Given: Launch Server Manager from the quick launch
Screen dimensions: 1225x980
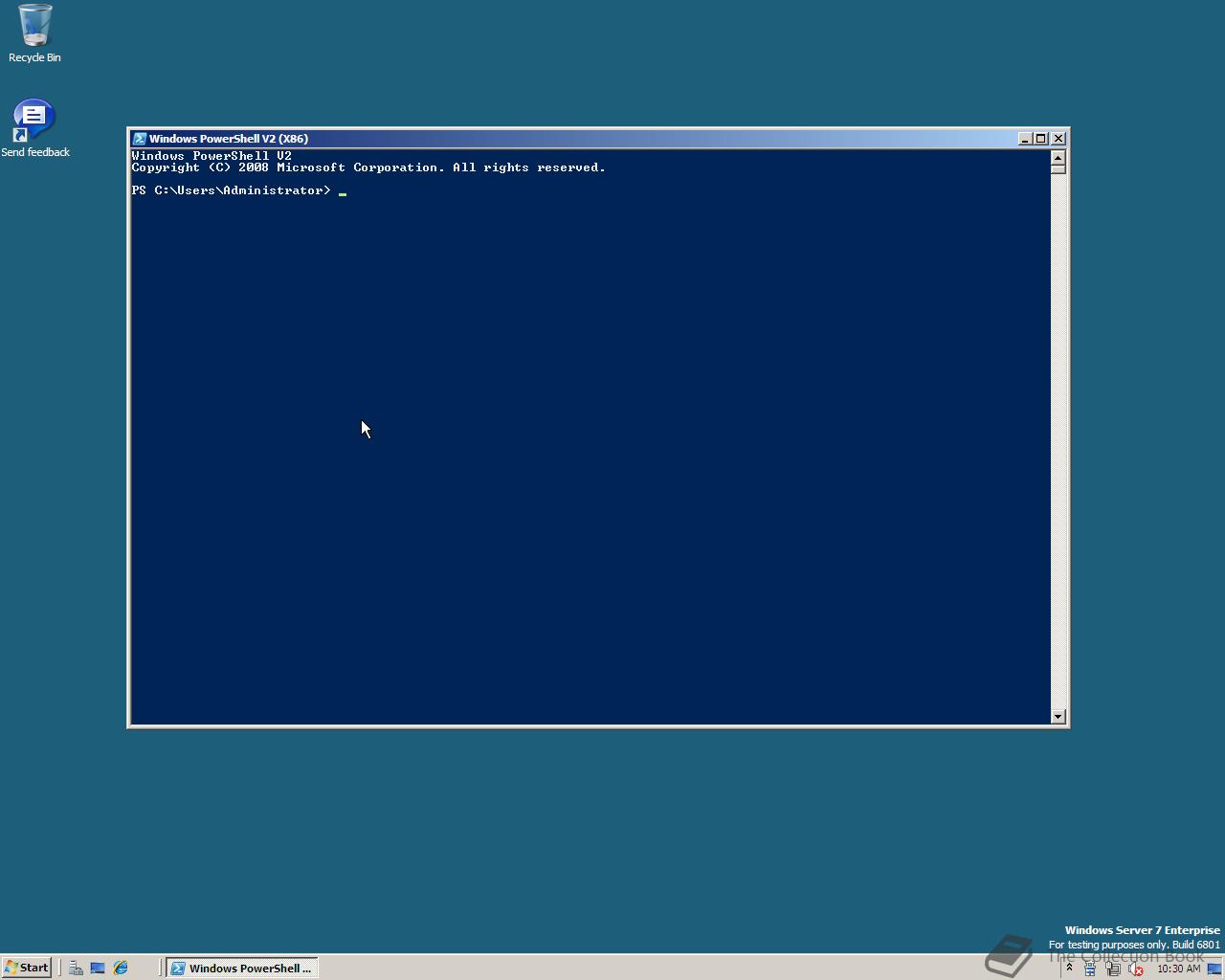Looking at the screenshot, I should [76, 969].
